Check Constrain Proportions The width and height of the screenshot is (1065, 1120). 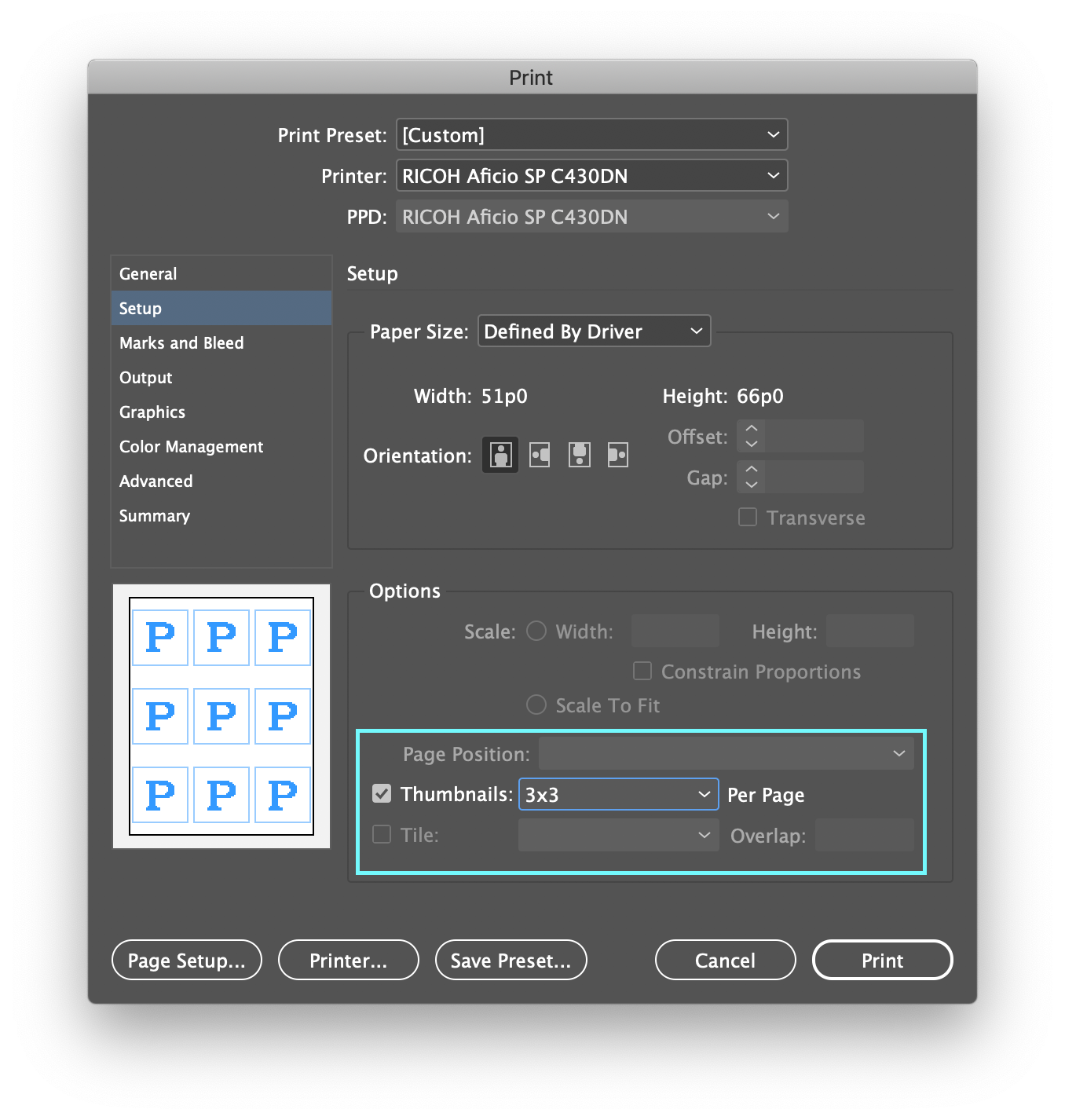pos(642,671)
